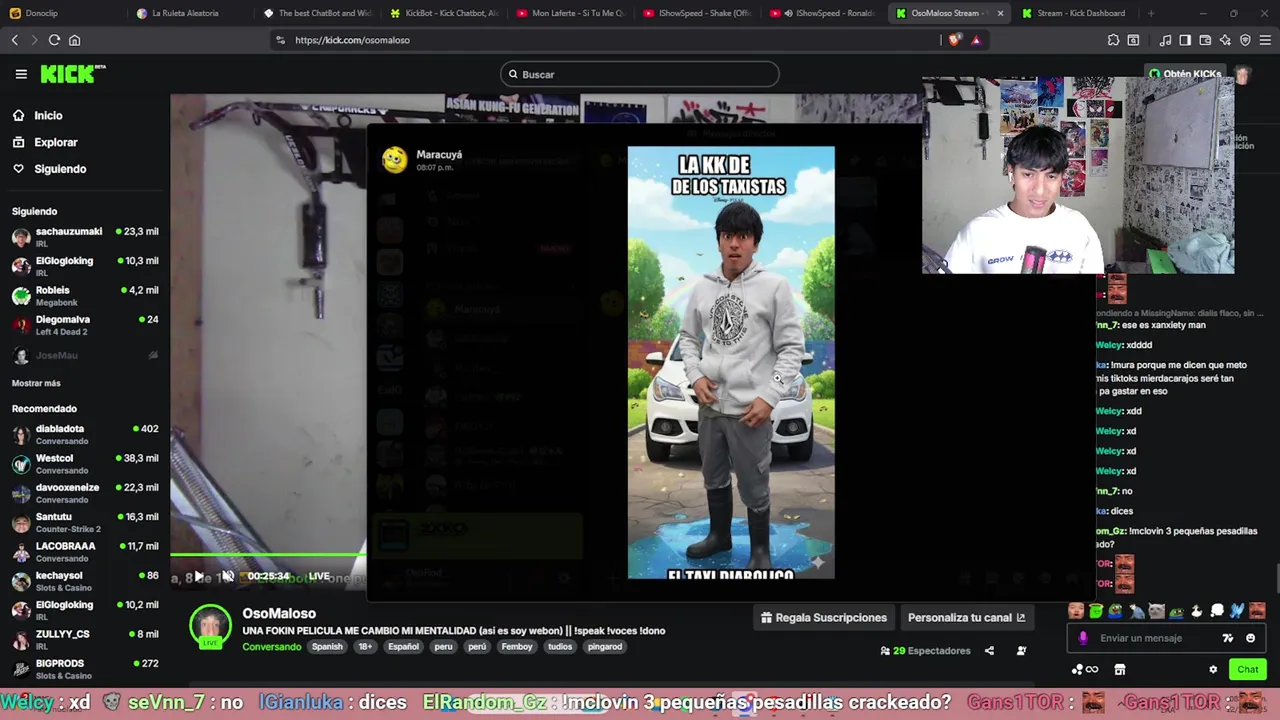This screenshot has width=1280, height=720.
Task: Click the LIVE indicator in the player
Action: [319, 576]
